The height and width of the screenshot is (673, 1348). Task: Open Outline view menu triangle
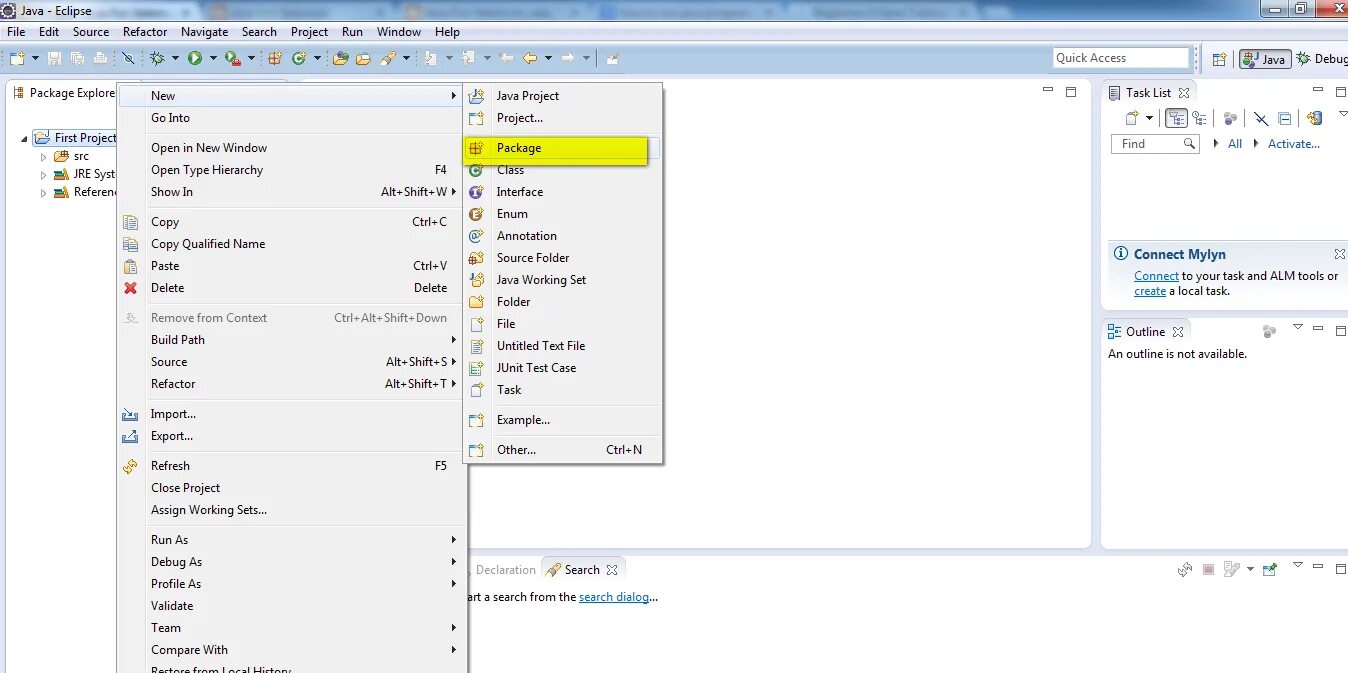tap(1298, 327)
